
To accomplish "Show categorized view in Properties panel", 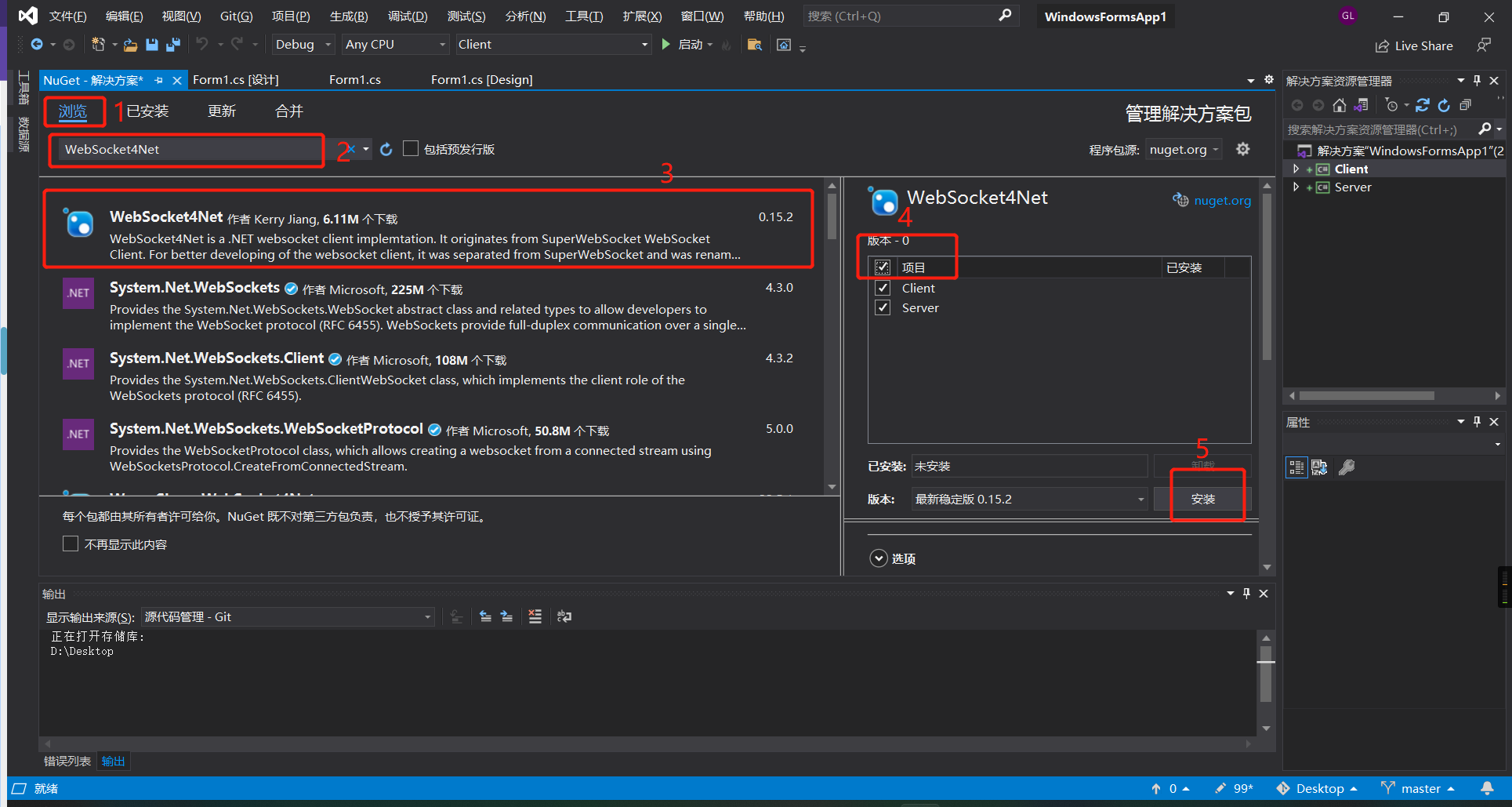I will click(1296, 467).
